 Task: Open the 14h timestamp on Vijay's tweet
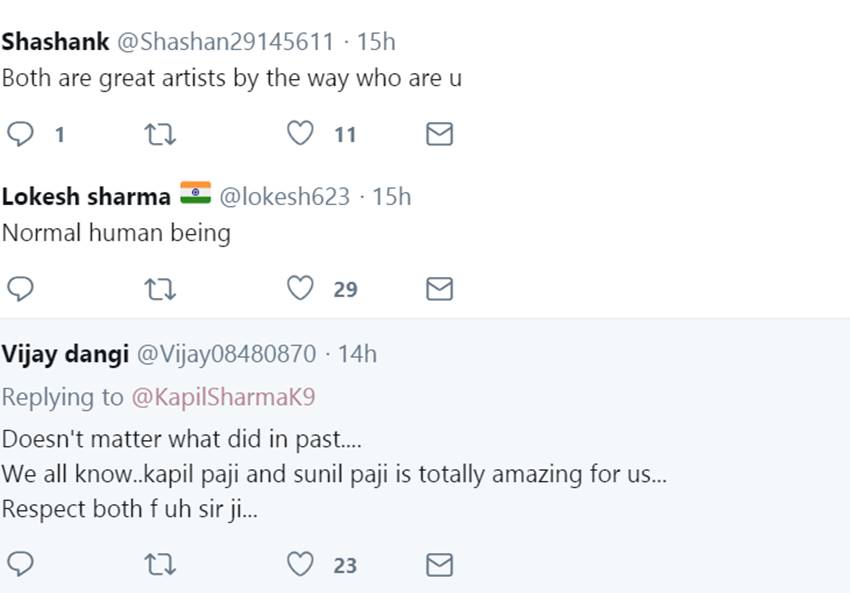[x=357, y=354]
